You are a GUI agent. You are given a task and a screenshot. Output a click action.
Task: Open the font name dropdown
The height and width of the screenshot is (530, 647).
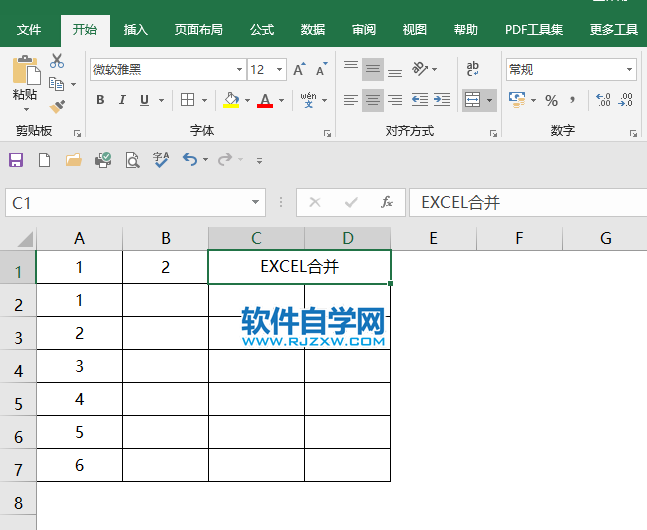coord(239,69)
